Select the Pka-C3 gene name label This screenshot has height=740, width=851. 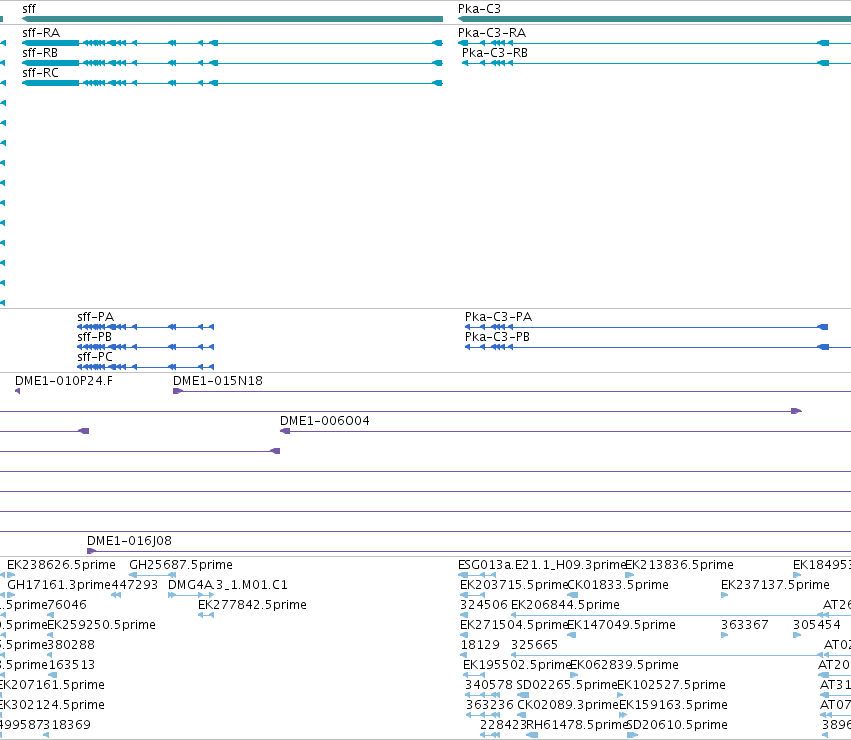479,9
